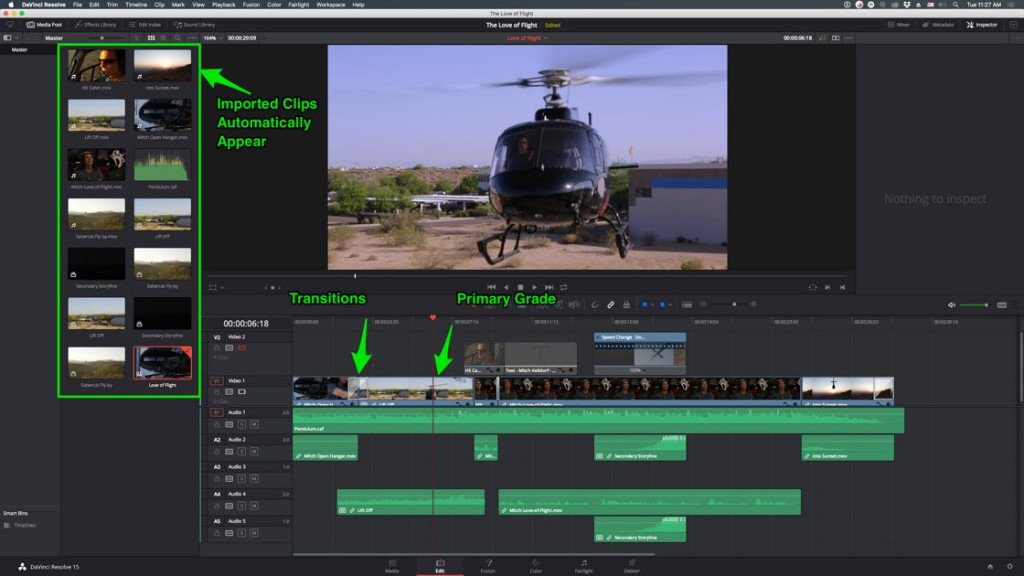The width and height of the screenshot is (1024, 576).
Task: Click timeline zoom out minus button
Action: pos(703,304)
